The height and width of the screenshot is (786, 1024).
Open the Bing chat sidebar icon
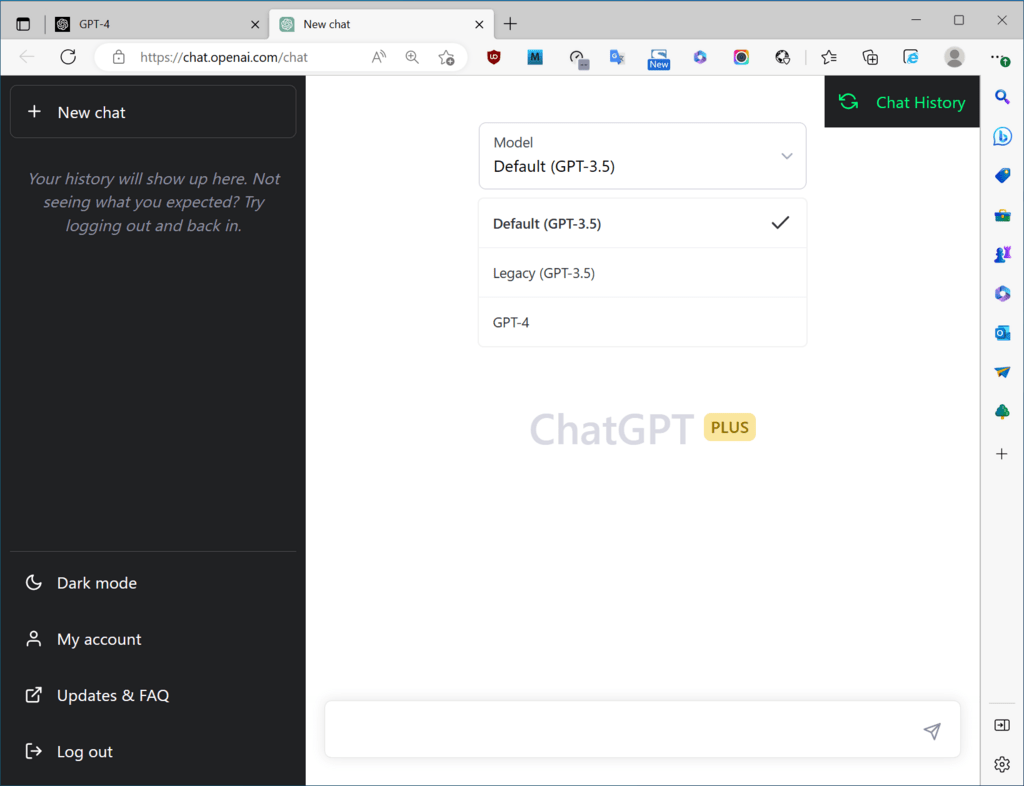(1002, 136)
